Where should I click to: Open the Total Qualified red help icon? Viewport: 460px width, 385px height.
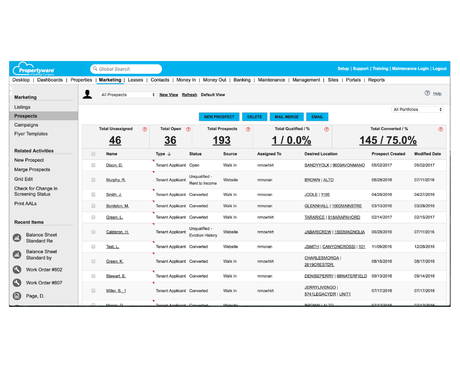click(326, 129)
